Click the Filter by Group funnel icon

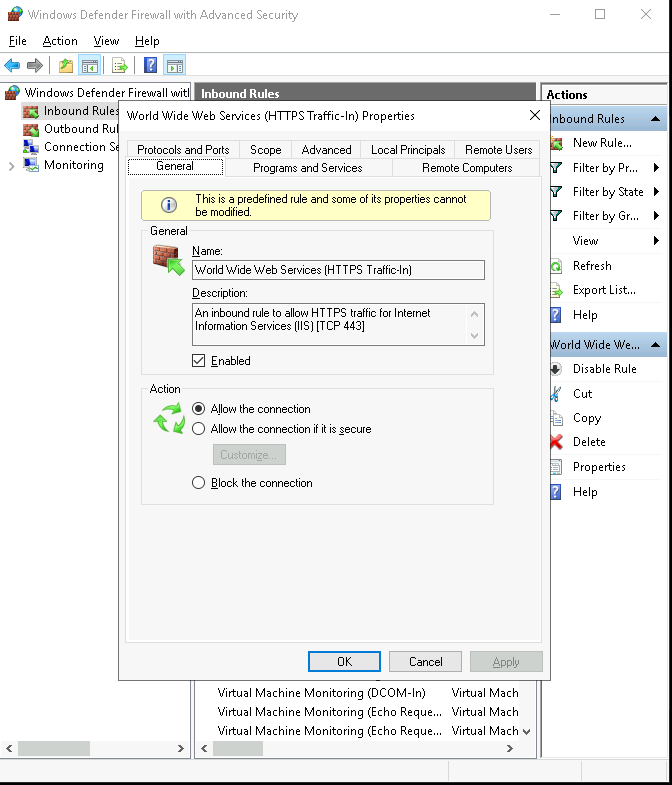point(556,216)
